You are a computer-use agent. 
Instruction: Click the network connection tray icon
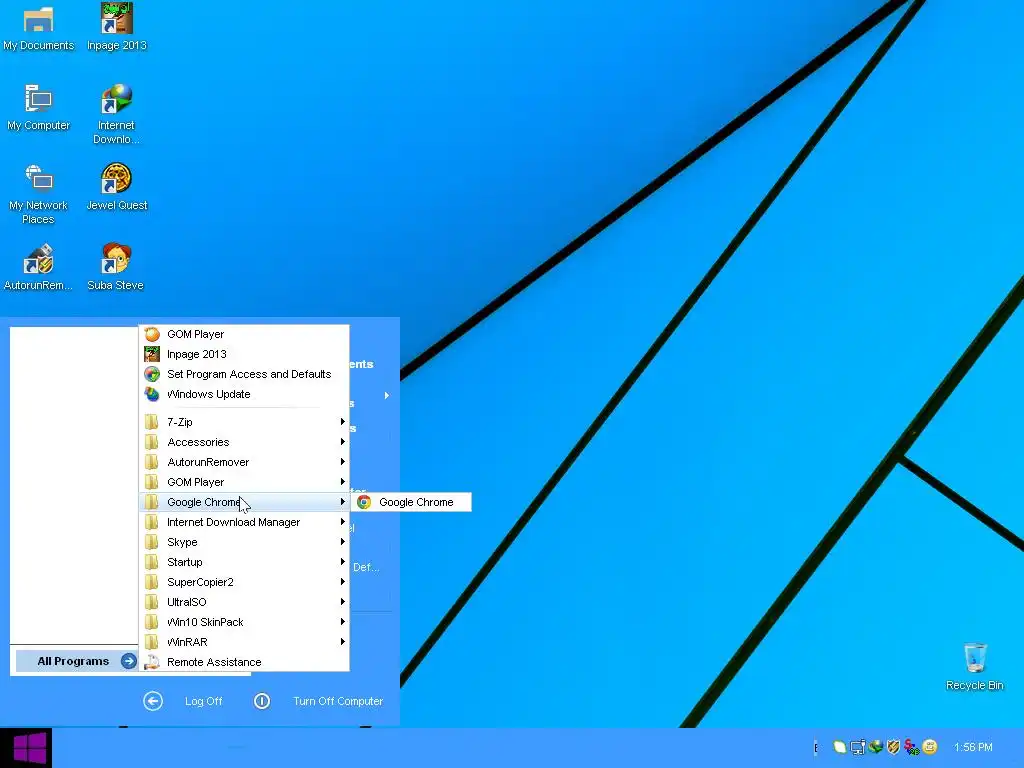[x=857, y=747]
